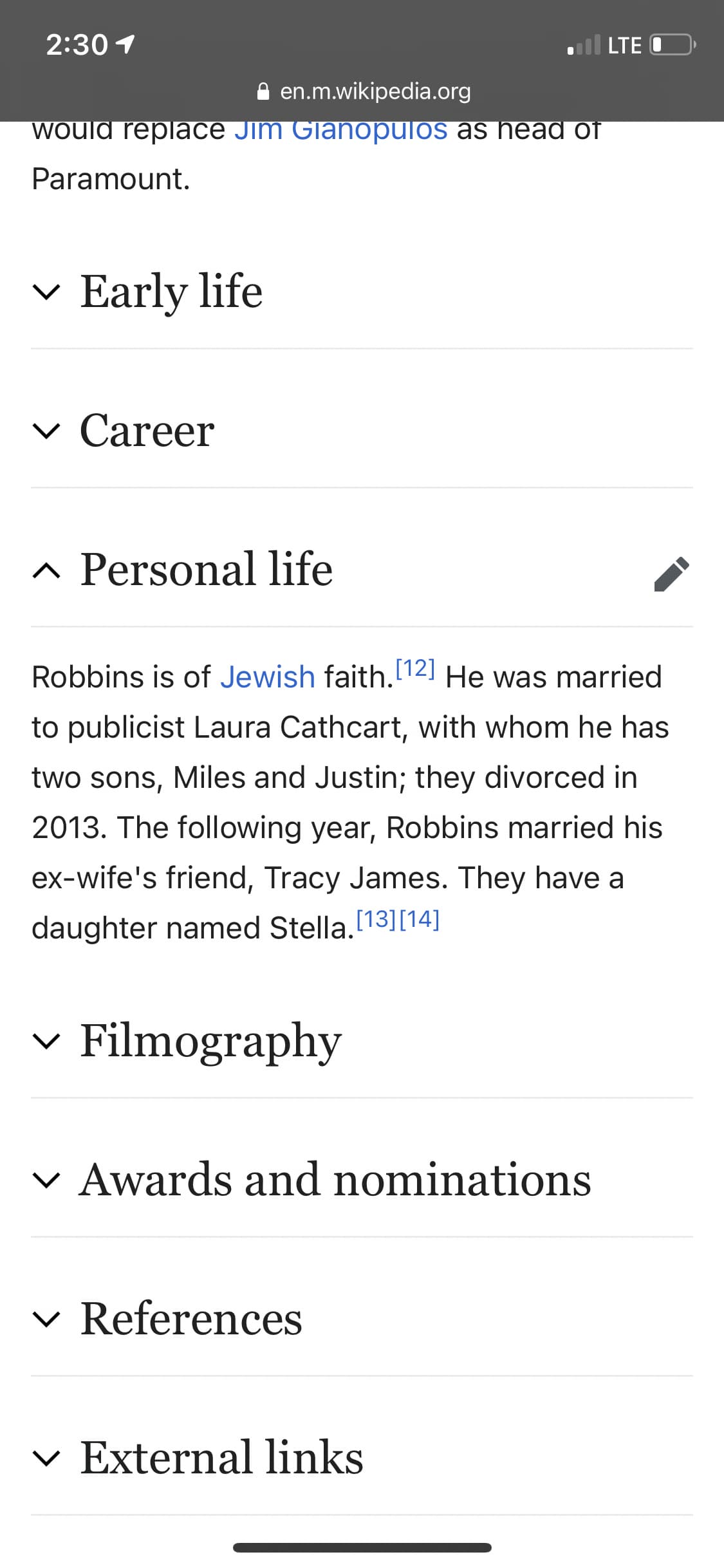This screenshot has width=724, height=1568.
Task: Tap the pencil edit icon for Personal life
Action: [671, 574]
